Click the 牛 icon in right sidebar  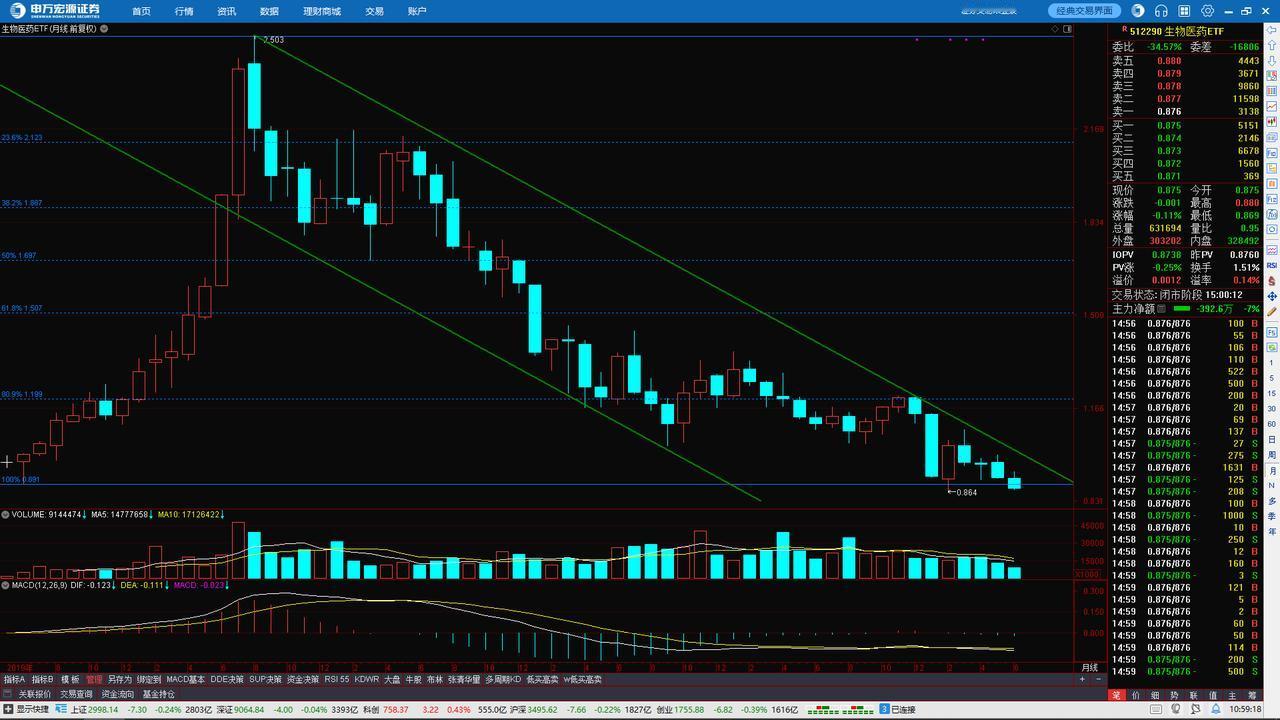pyautogui.click(x=1272, y=534)
